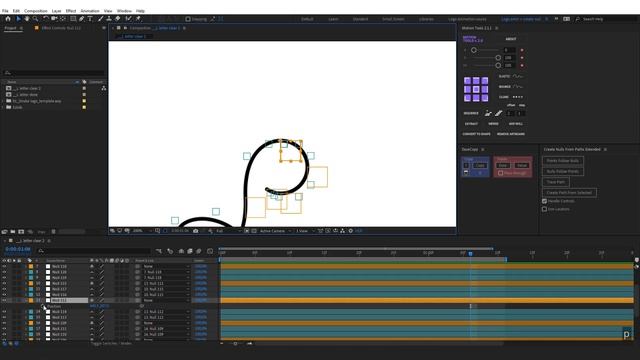Click the new composition icon in Project panel

pos(21,231)
